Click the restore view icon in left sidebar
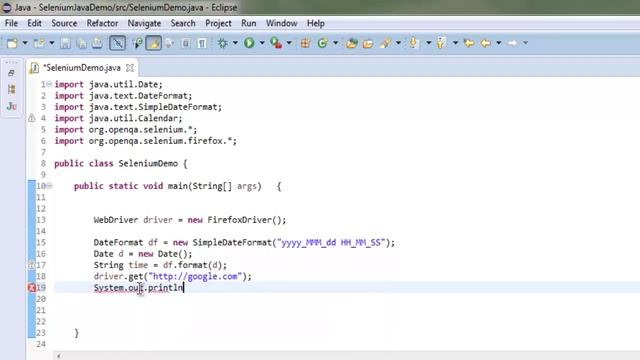This screenshot has width=640, height=360. pyautogui.click(x=11, y=73)
